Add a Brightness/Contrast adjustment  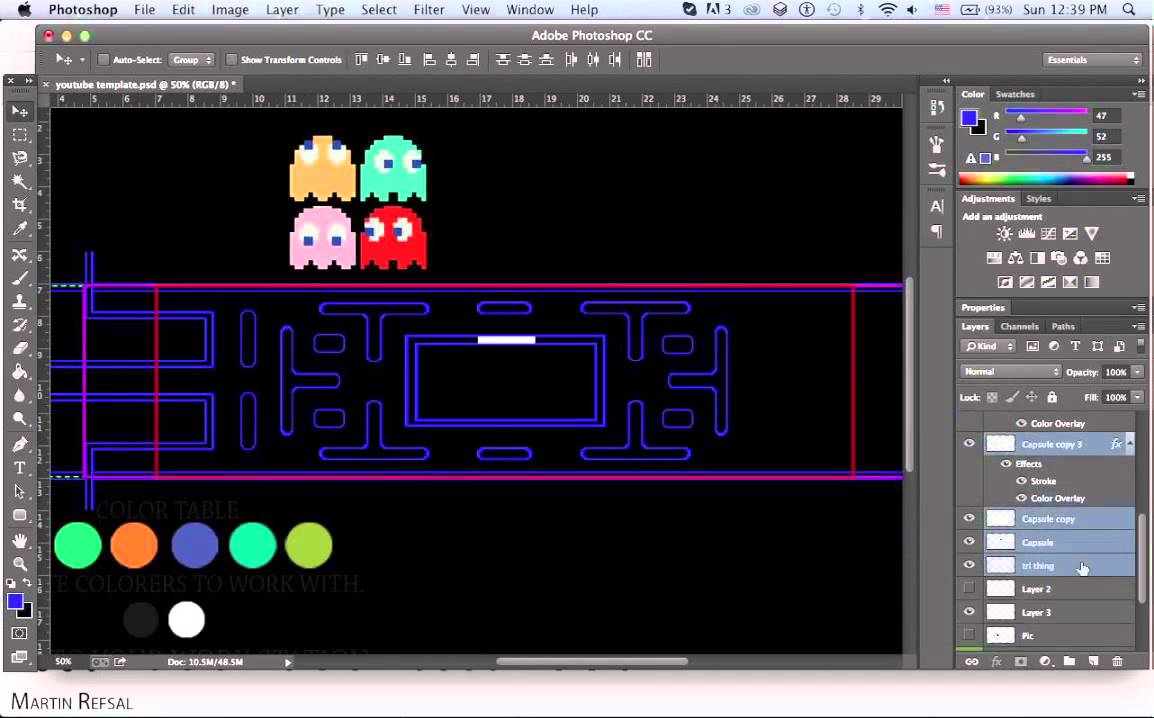pyautogui.click(x=1004, y=234)
